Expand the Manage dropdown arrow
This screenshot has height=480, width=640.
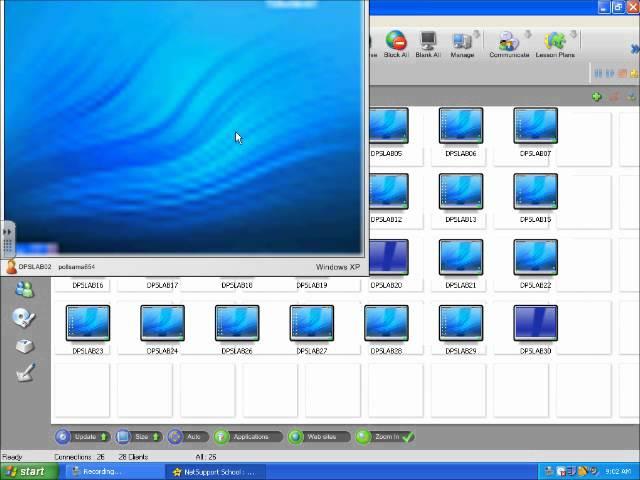tap(476, 34)
